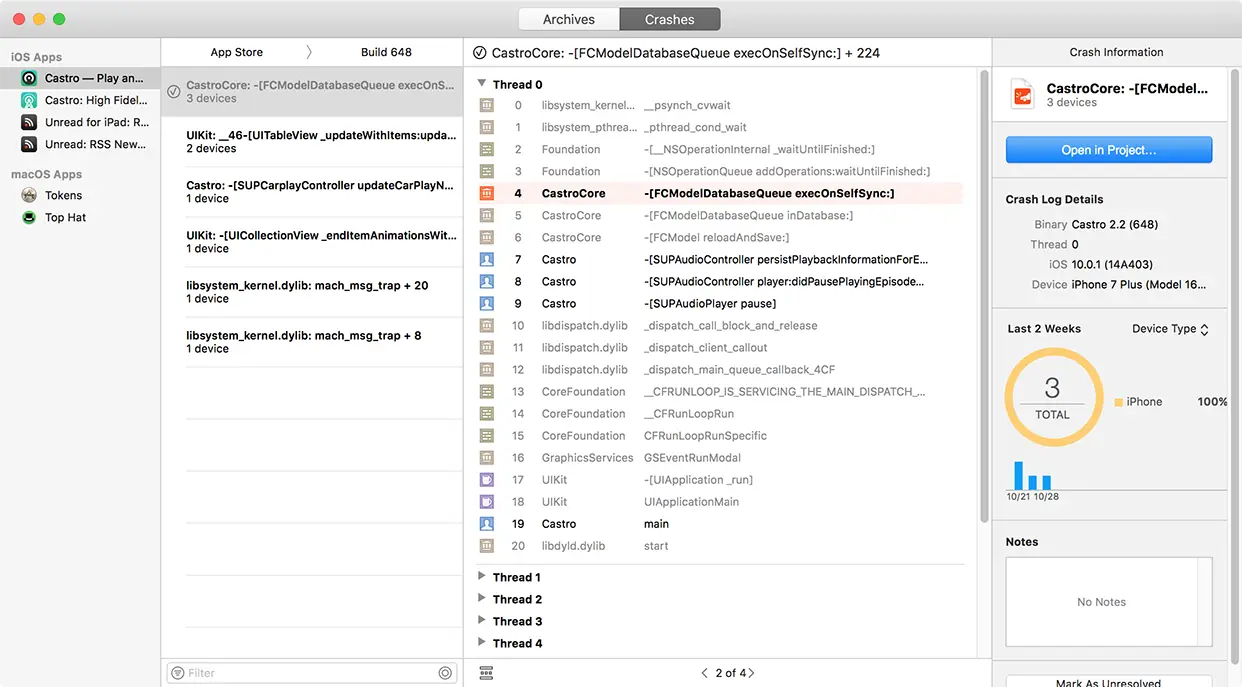Click the symbolicate icon below the thread list
The width and height of the screenshot is (1242, 687).
pyautogui.click(x=486, y=672)
